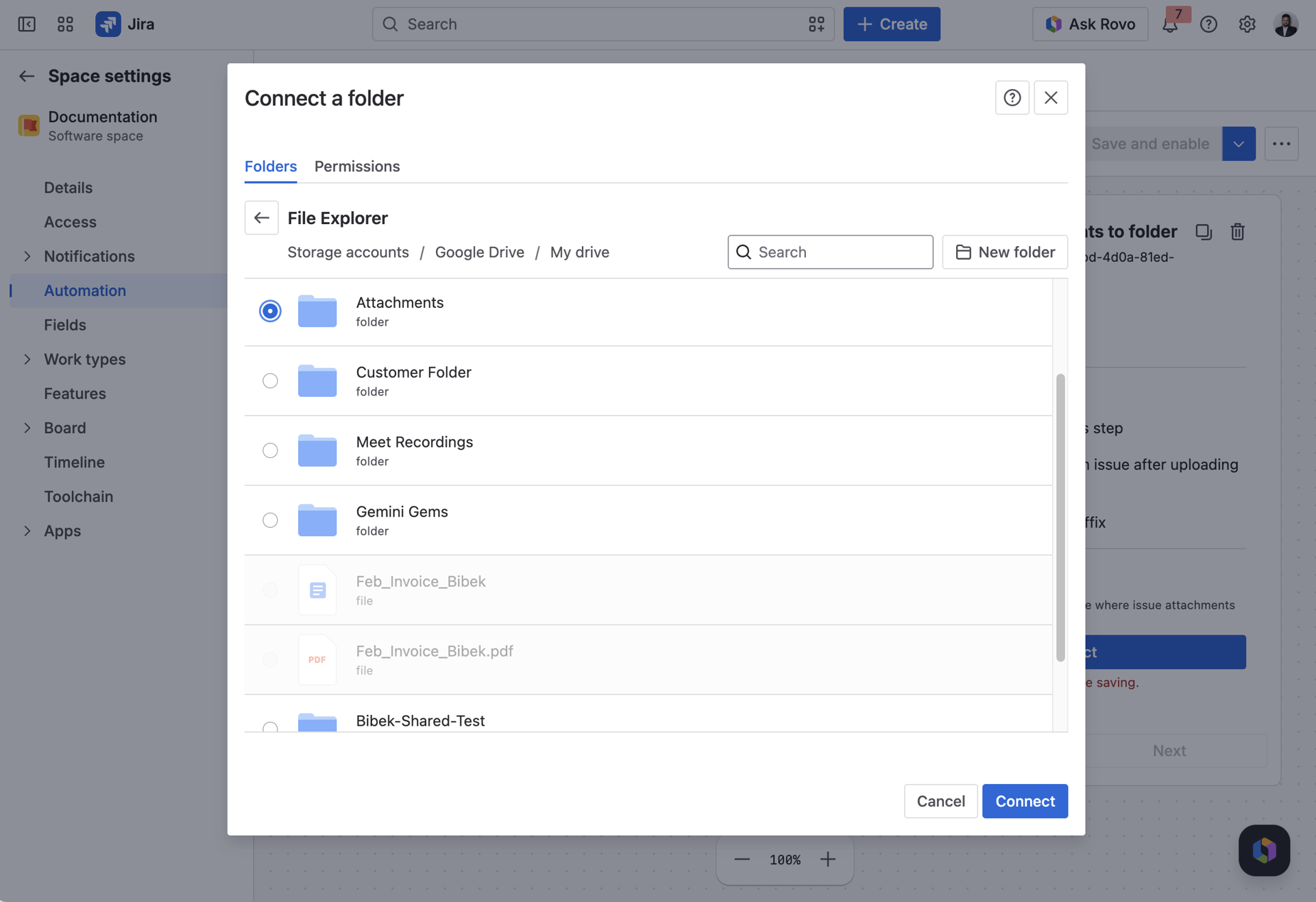Open the Save and enable dropdown arrow

[1239, 143]
